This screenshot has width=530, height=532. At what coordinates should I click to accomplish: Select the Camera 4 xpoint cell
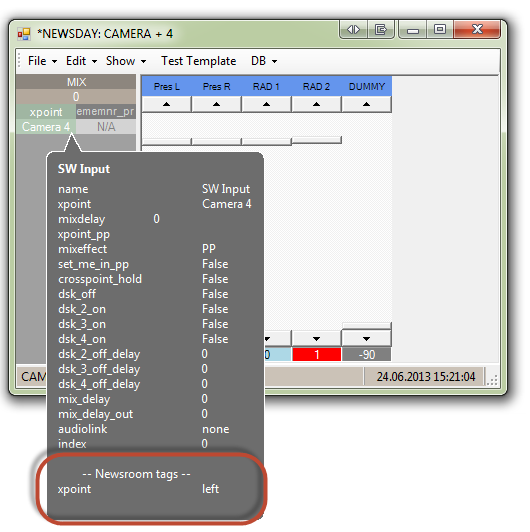(46, 127)
